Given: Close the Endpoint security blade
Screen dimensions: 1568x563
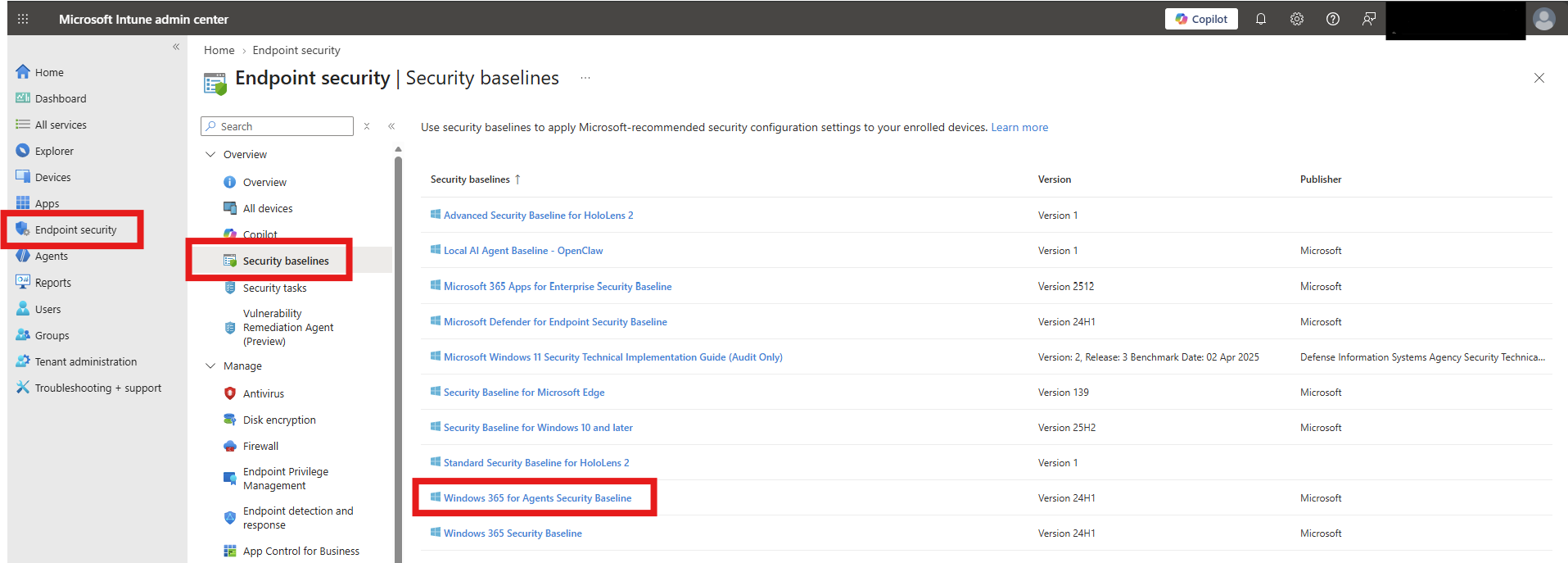Looking at the screenshot, I should tap(1539, 78).
